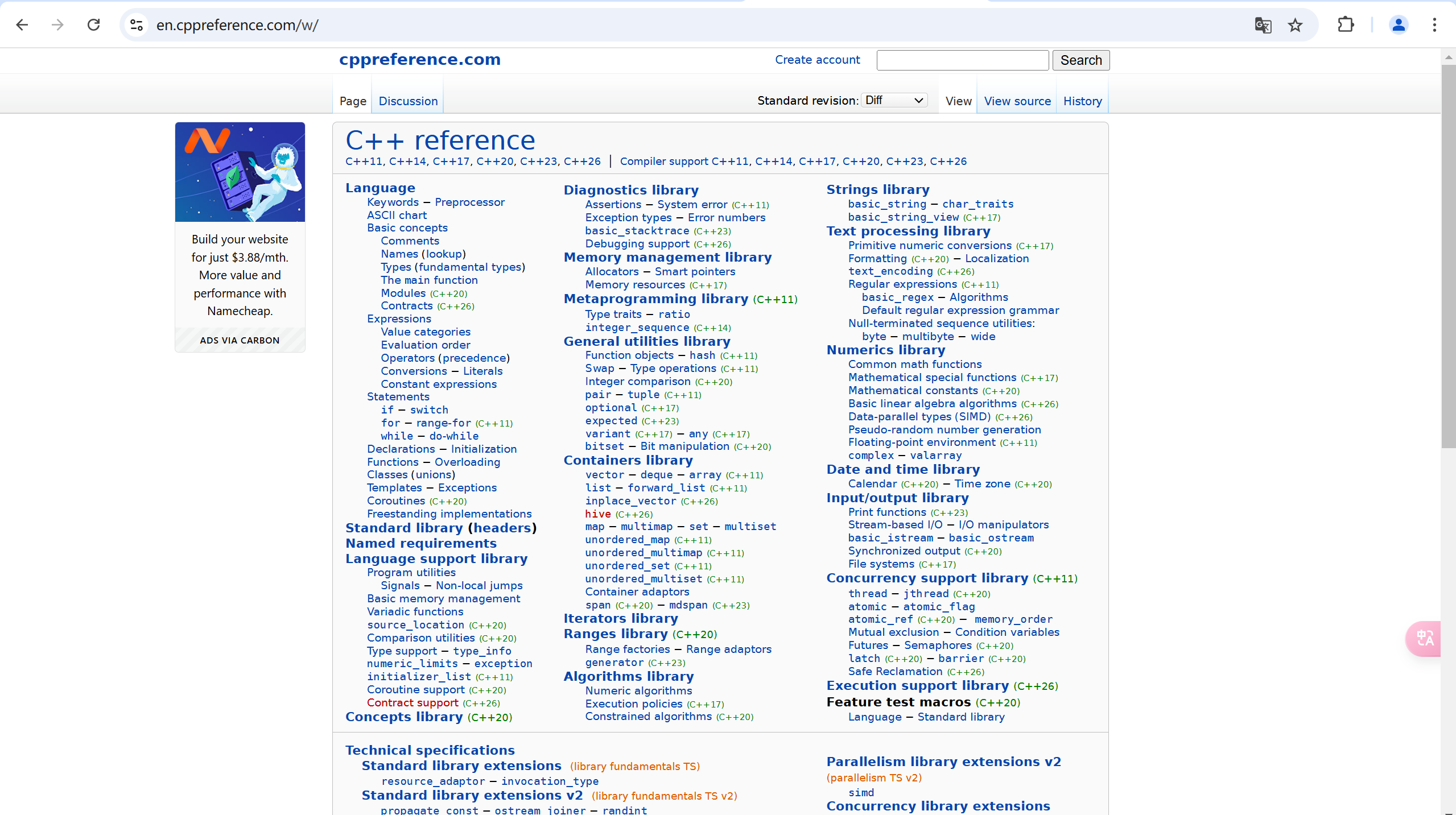The image size is (1456, 815).
Task: Click the pink floating translate button
Action: [x=1425, y=638]
